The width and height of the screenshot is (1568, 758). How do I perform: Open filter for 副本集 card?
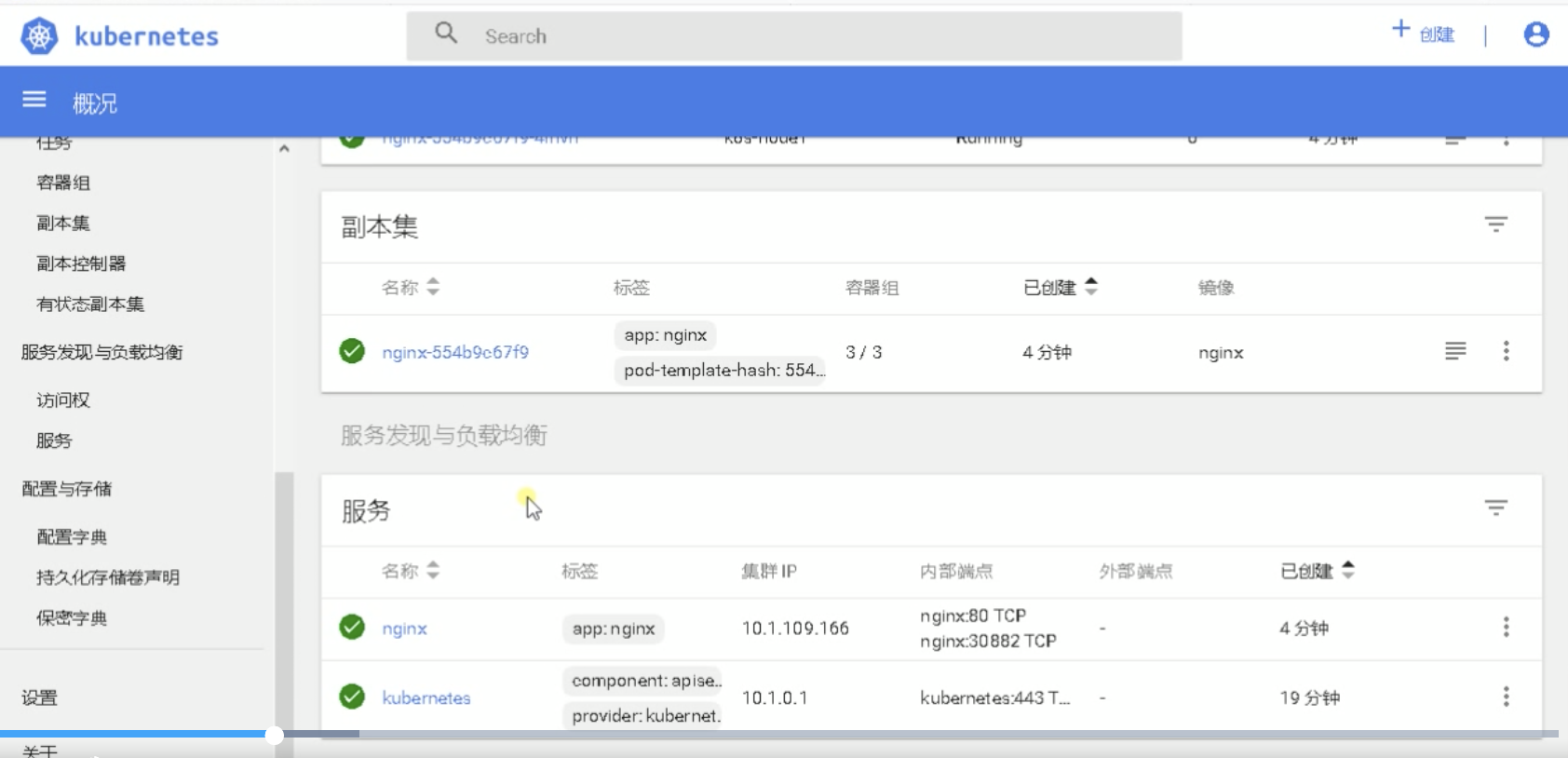coord(1495,224)
